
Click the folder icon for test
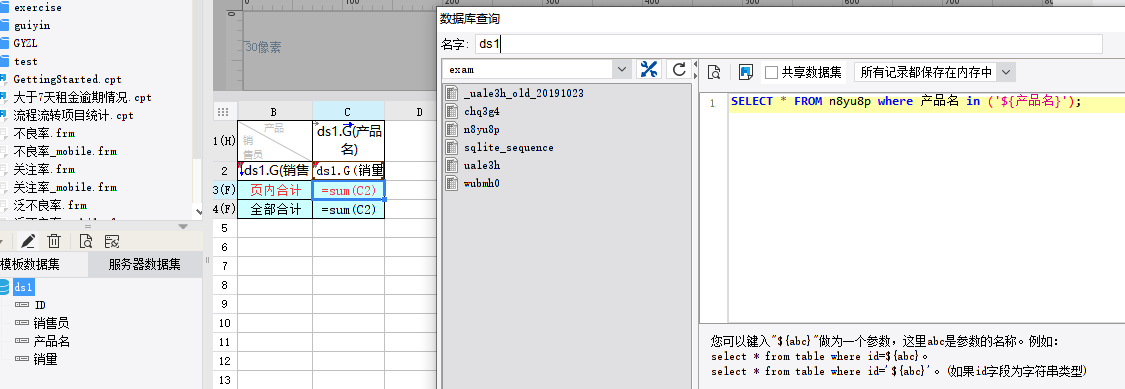(x=4, y=62)
